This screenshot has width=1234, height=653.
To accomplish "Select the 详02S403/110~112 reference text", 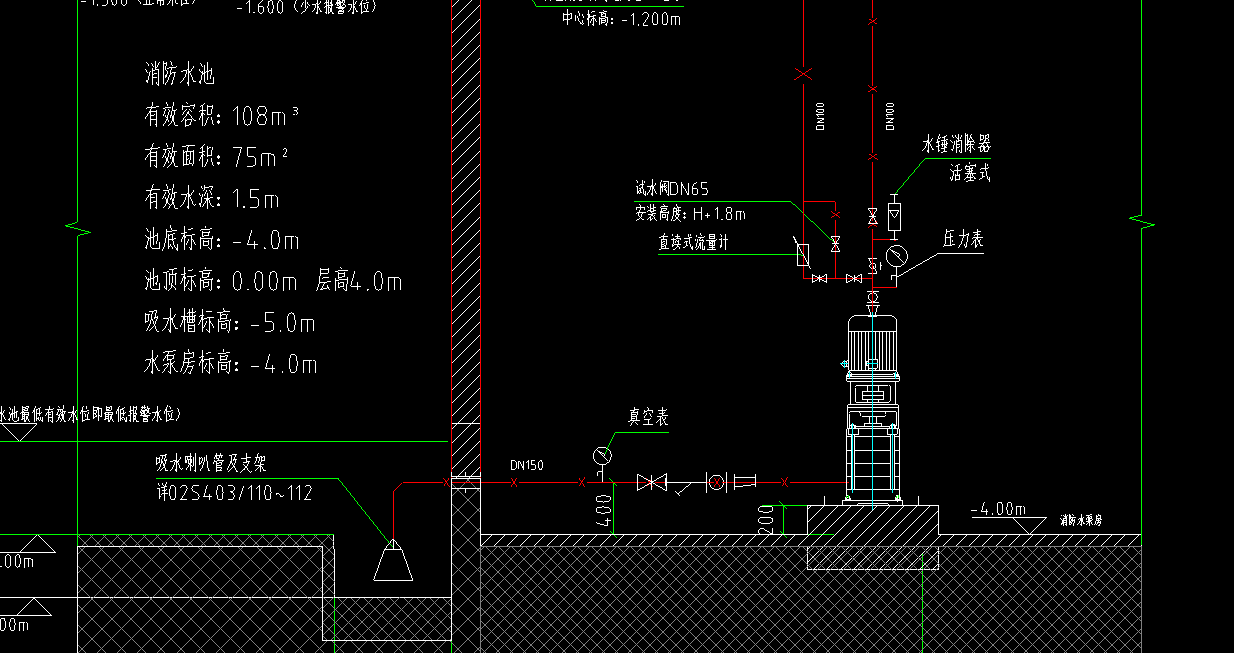I will point(234,492).
